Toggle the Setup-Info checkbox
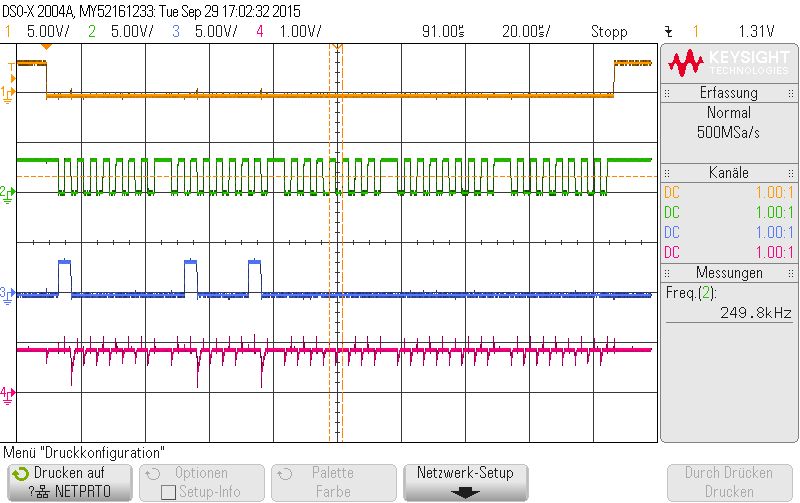This screenshot has width=800, height=503. pos(168,492)
